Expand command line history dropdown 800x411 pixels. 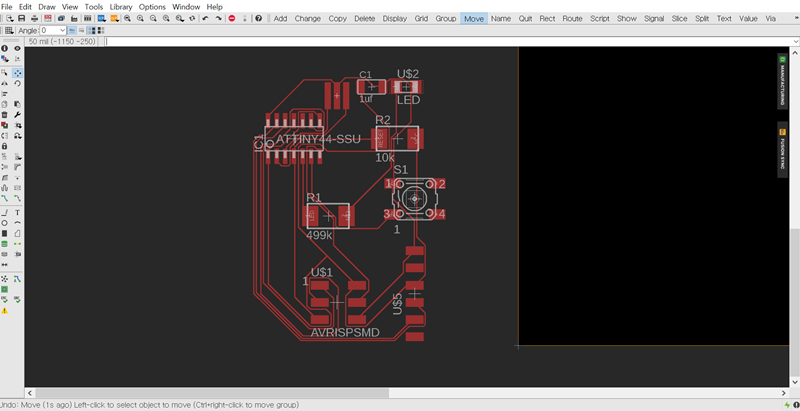coord(795,42)
